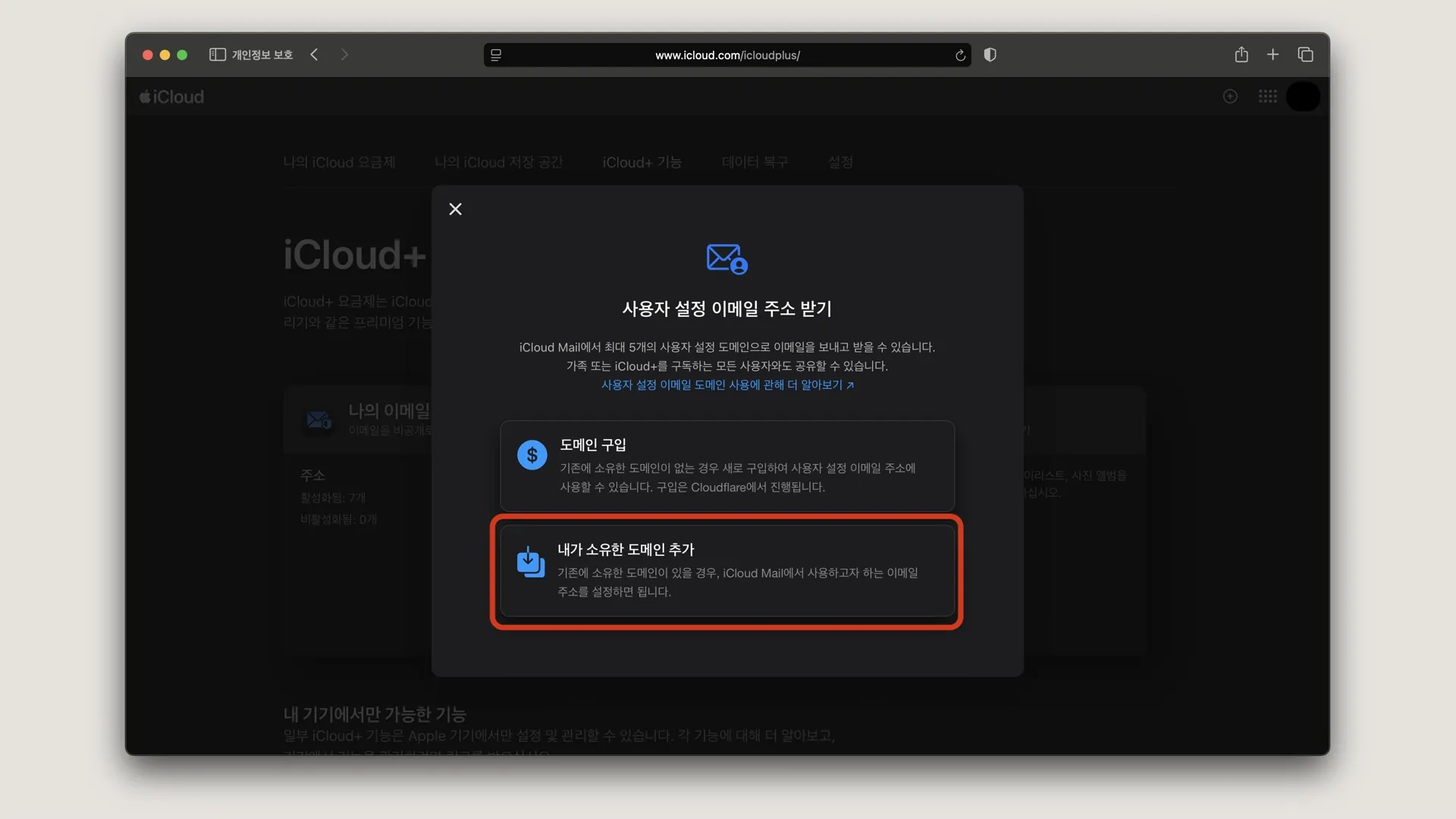The image size is (1456, 819).
Task: Click the mail icon on the 나의 이메일 card
Action: pyautogui.click(x=318, y=419)
